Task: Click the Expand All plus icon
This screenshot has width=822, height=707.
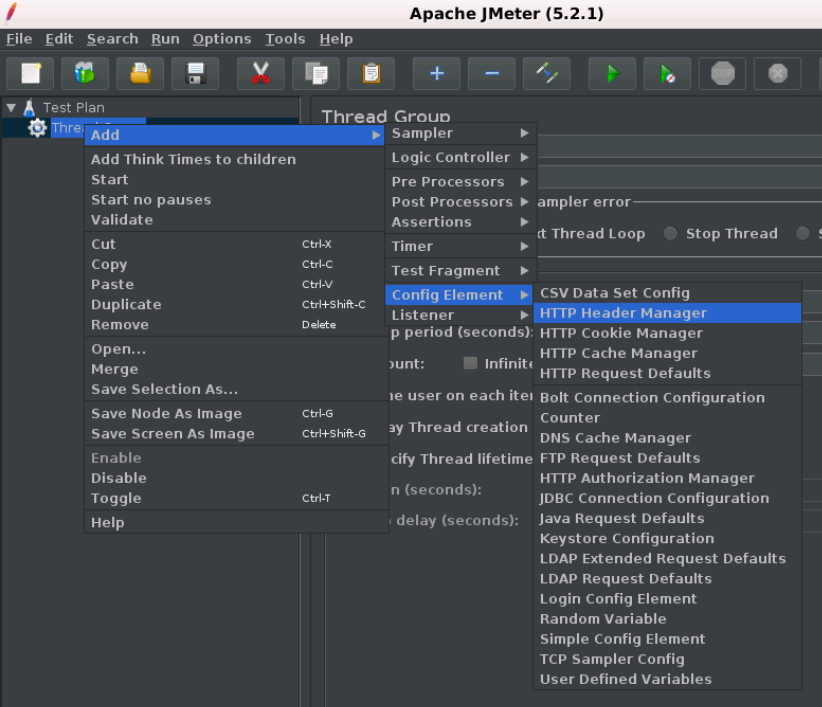Action: pos(437,73)
